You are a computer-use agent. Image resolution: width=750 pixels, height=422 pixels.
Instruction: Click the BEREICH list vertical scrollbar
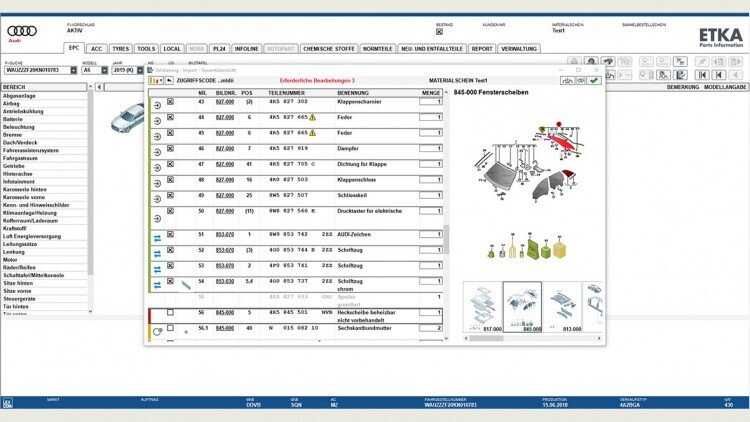(x=90, y=182)
